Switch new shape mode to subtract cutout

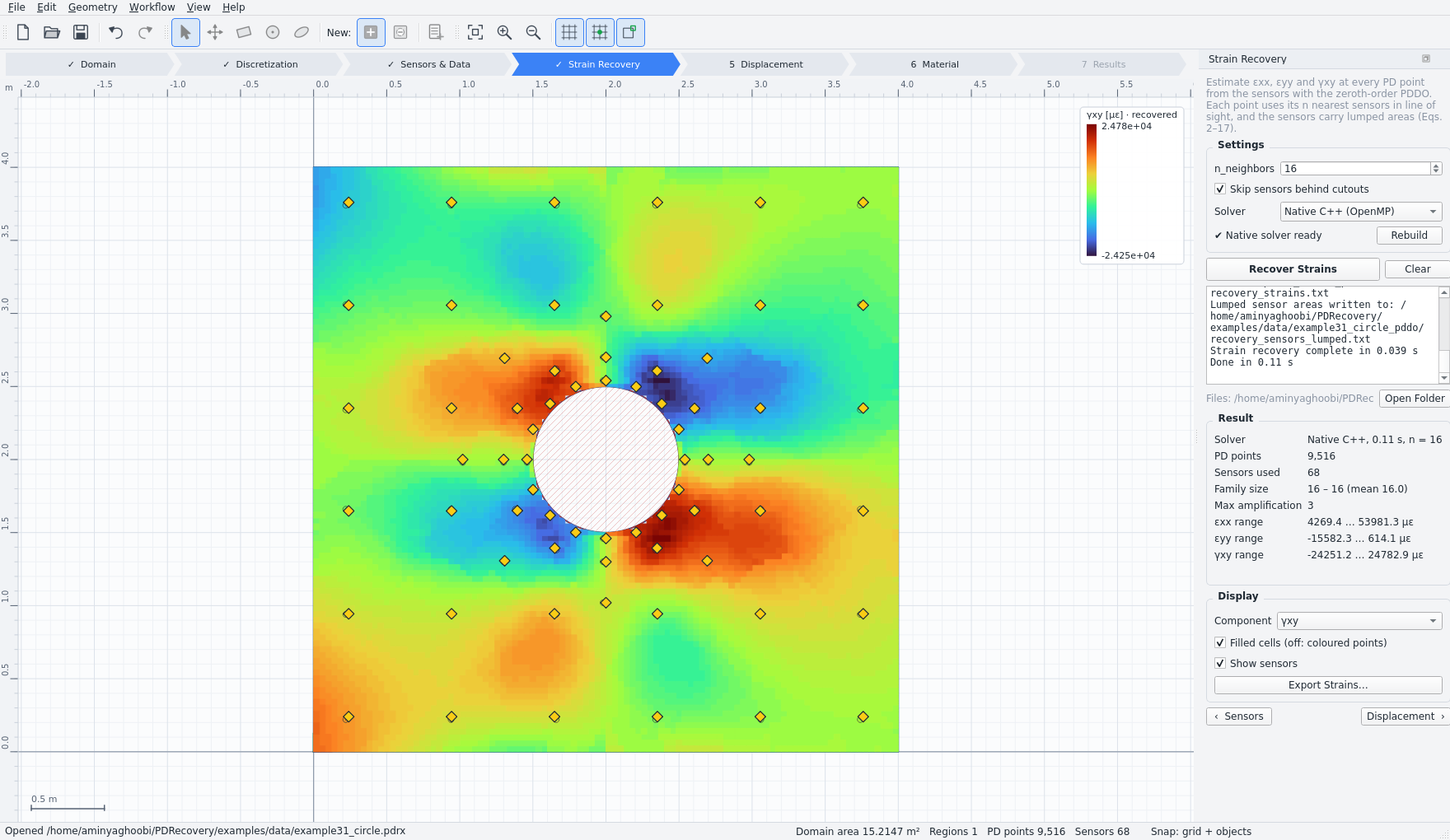400,32
